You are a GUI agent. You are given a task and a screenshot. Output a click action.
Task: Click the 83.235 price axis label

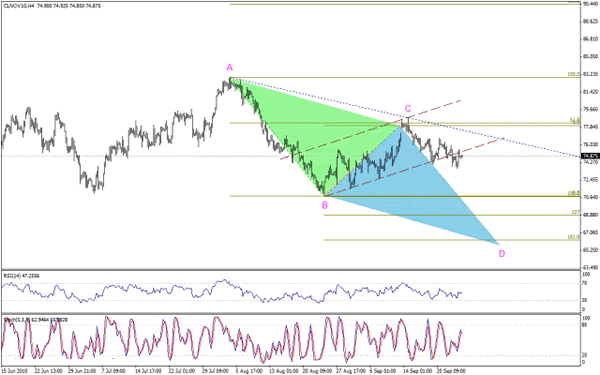tap(590, 74)
